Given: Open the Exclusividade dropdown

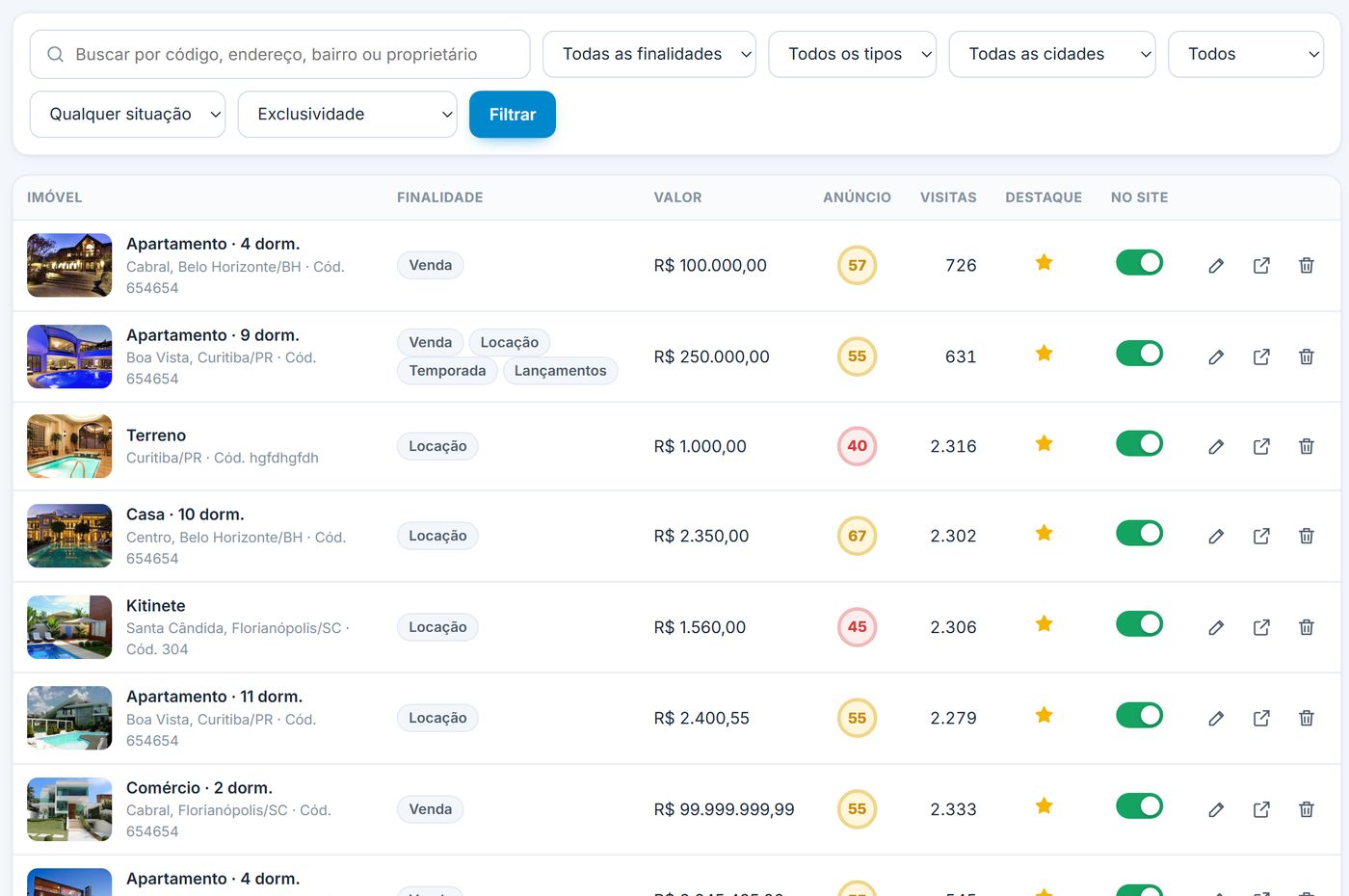Looking at the screenshot, I should coord(347,114).
